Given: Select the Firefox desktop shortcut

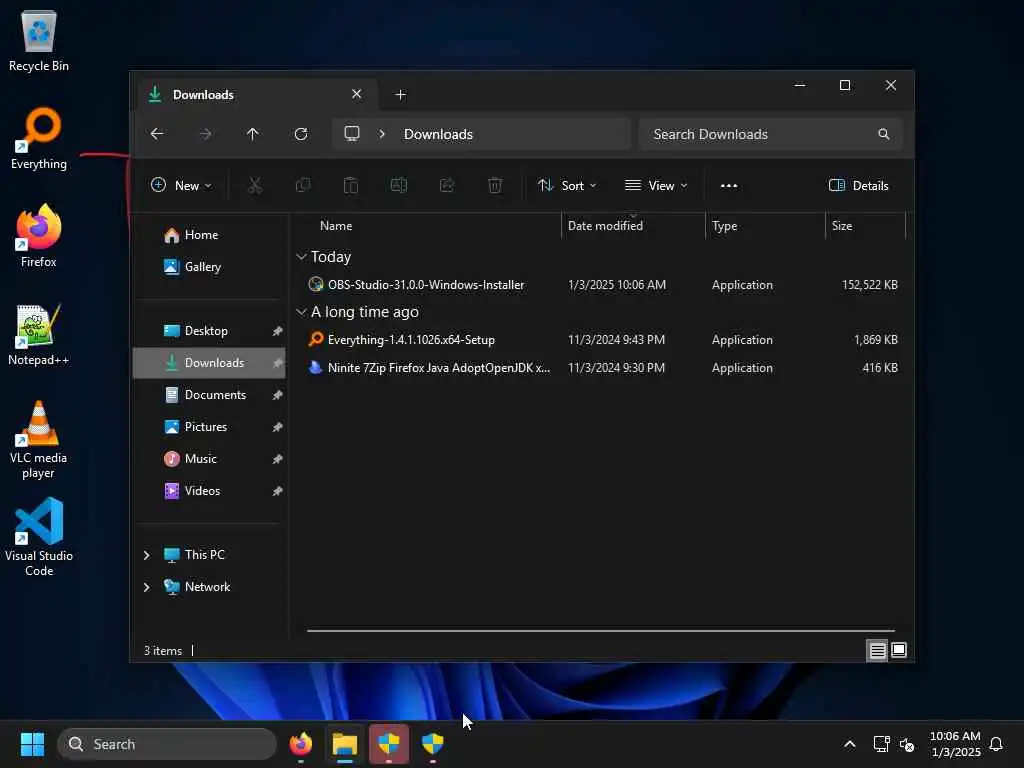Looking at the screenshot, I should tap(39, 236).
